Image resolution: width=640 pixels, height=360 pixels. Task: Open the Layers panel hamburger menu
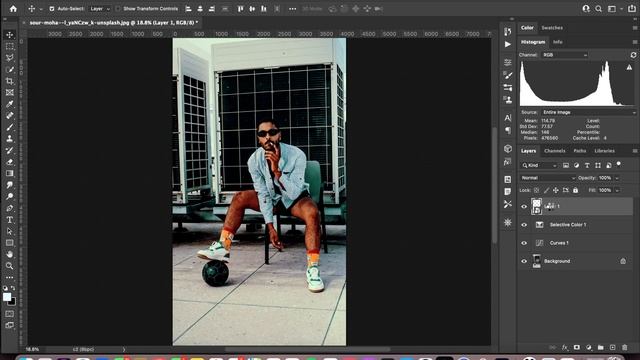click(x=635, y=151)
